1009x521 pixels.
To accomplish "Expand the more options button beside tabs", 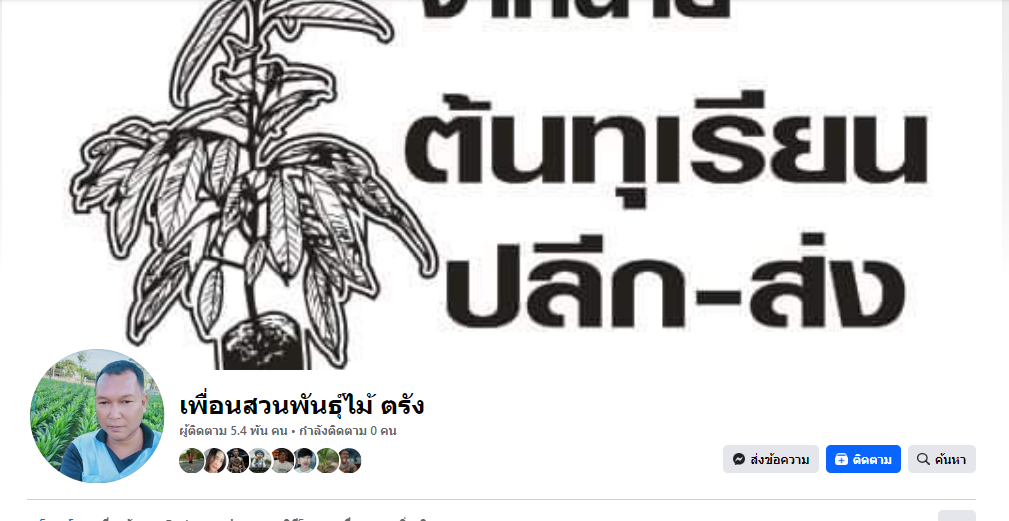I will (x=956, y=516).
